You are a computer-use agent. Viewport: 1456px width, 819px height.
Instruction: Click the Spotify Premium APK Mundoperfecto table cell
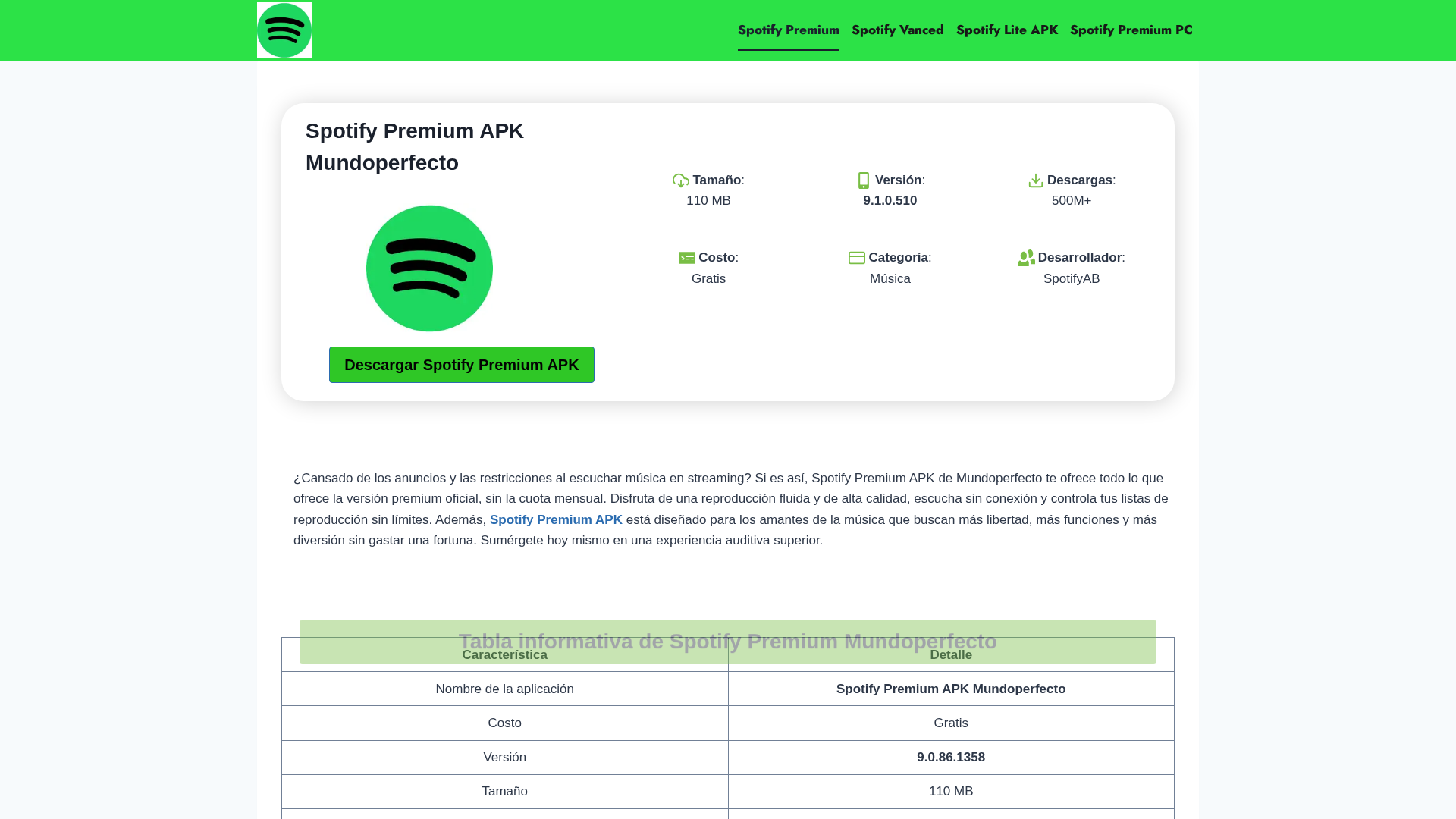point(951,689)
